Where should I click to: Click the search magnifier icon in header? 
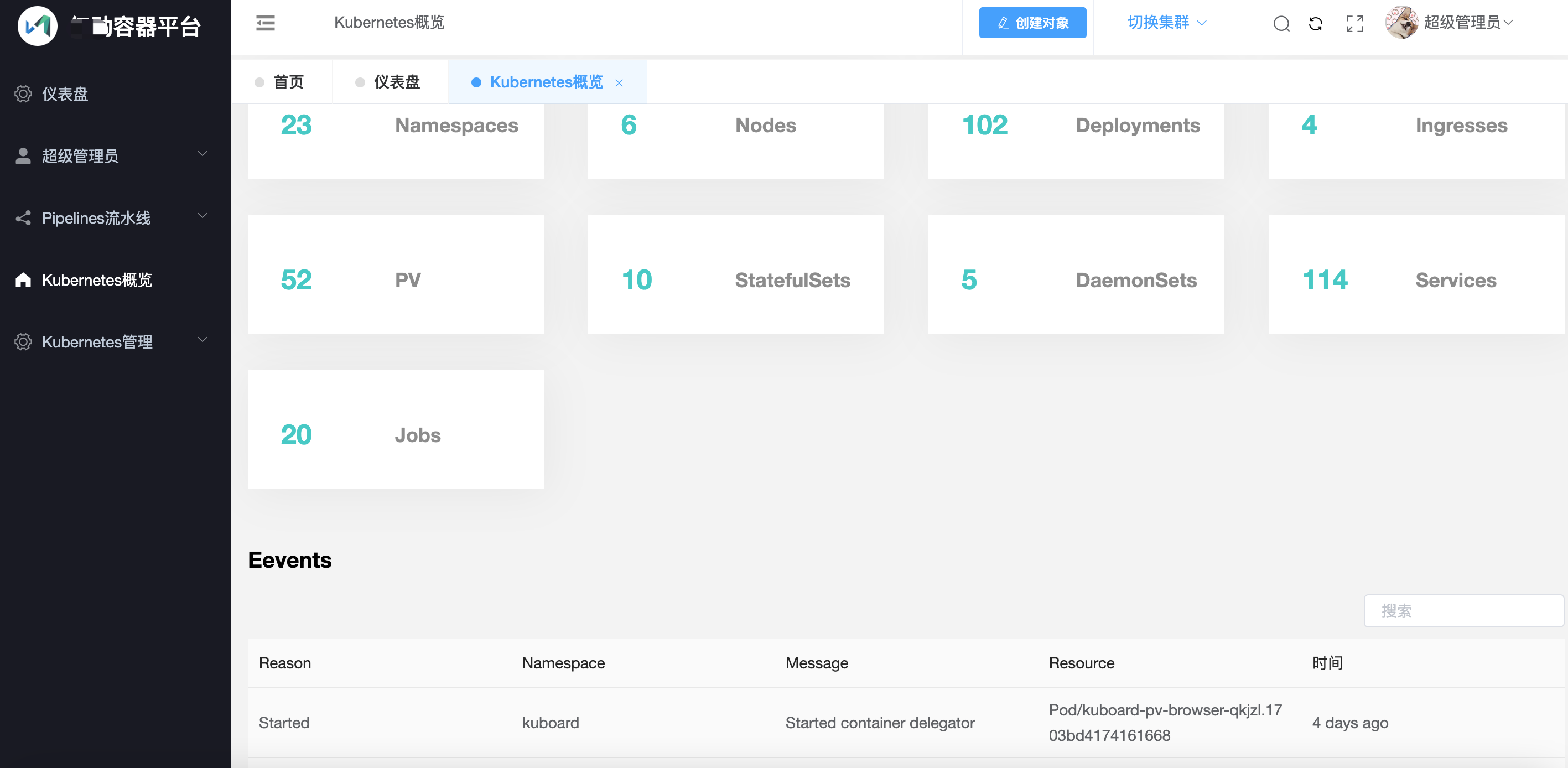click(1281, 24)
